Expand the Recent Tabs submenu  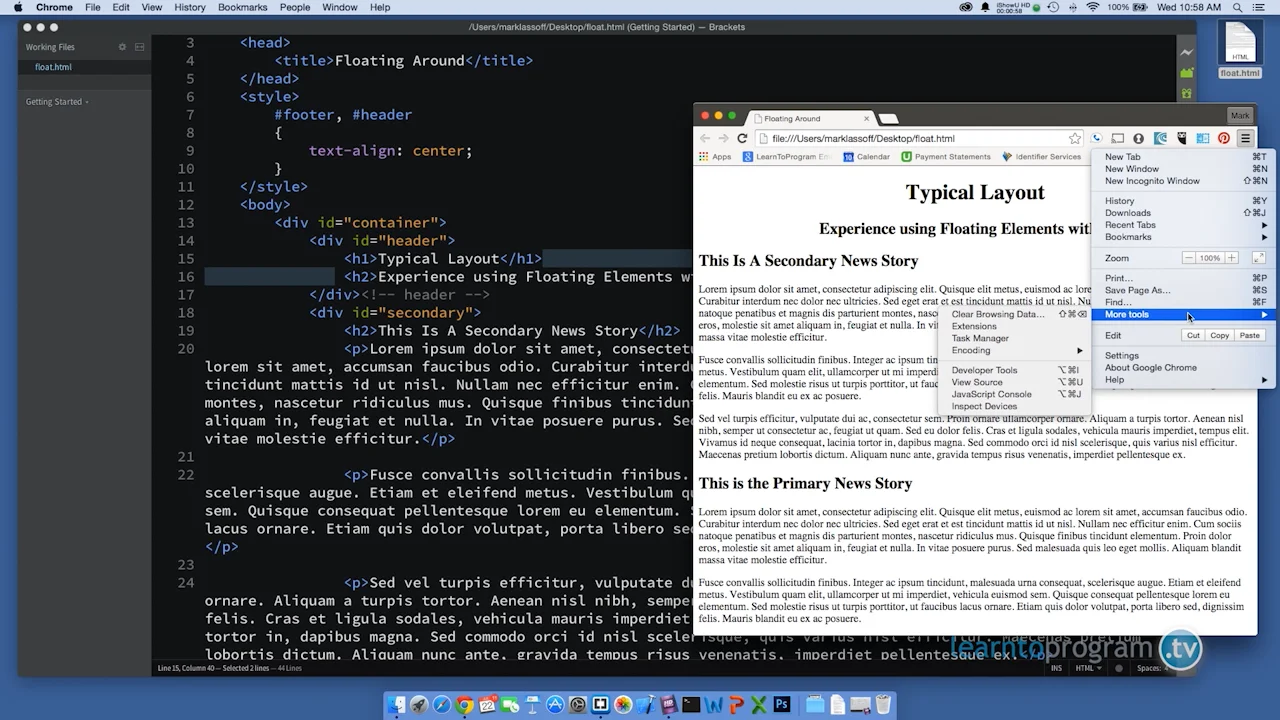pos(1186,225)
